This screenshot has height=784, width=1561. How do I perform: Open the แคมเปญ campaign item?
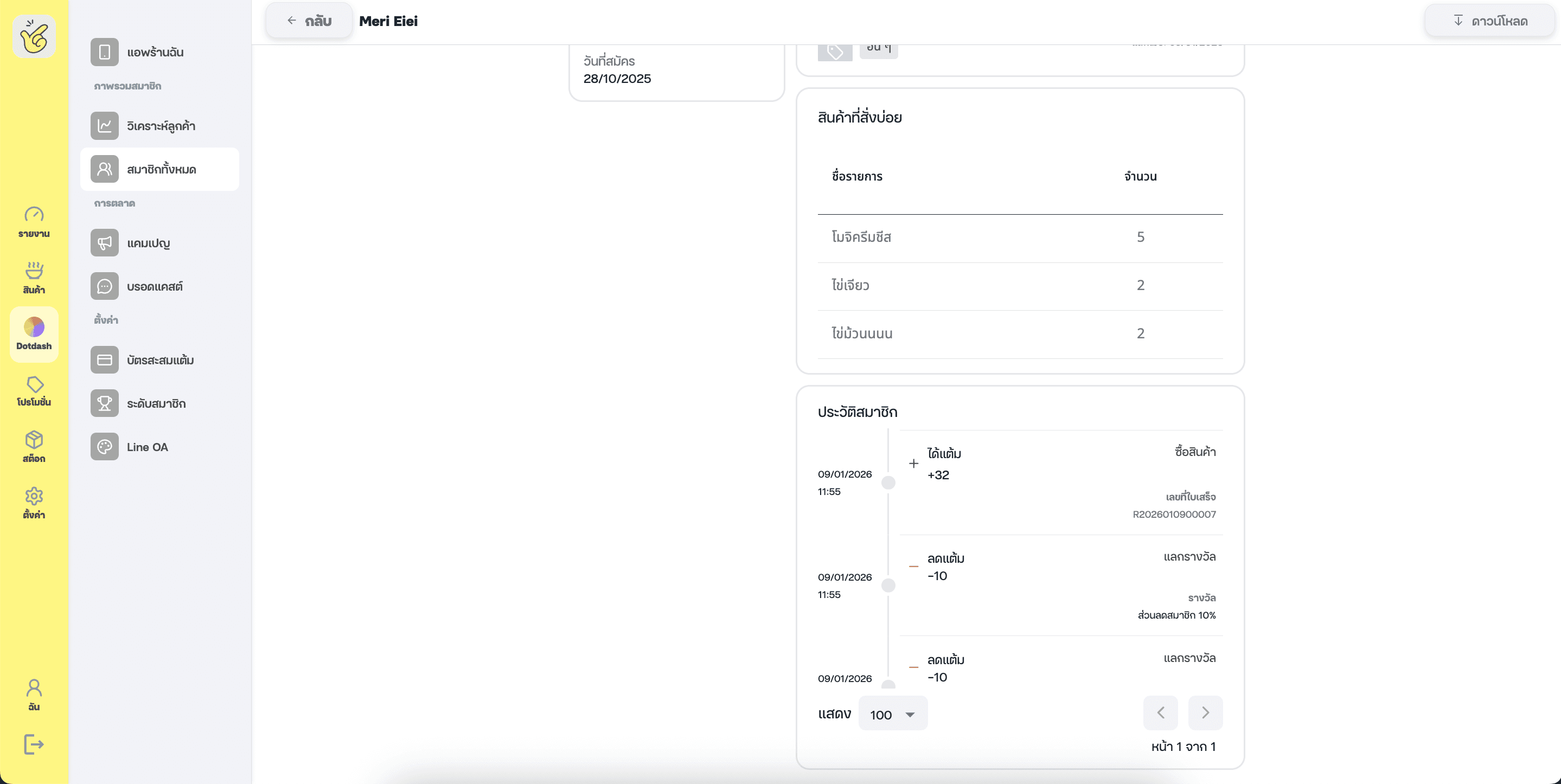tap(148, 243)
